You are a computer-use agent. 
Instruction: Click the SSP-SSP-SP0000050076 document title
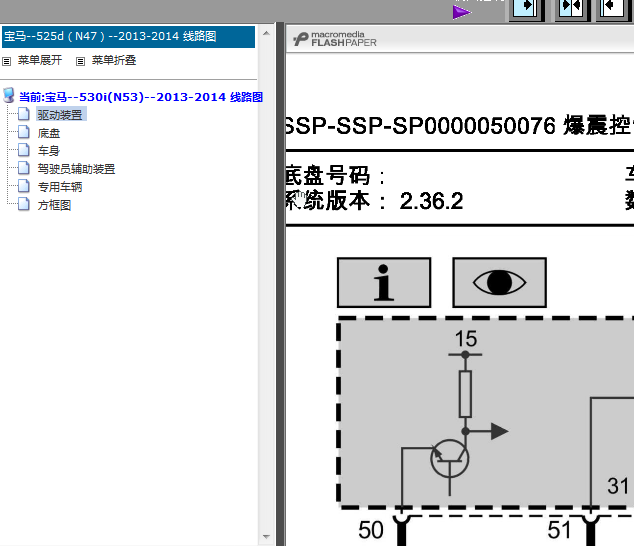[x=459, y=125]
